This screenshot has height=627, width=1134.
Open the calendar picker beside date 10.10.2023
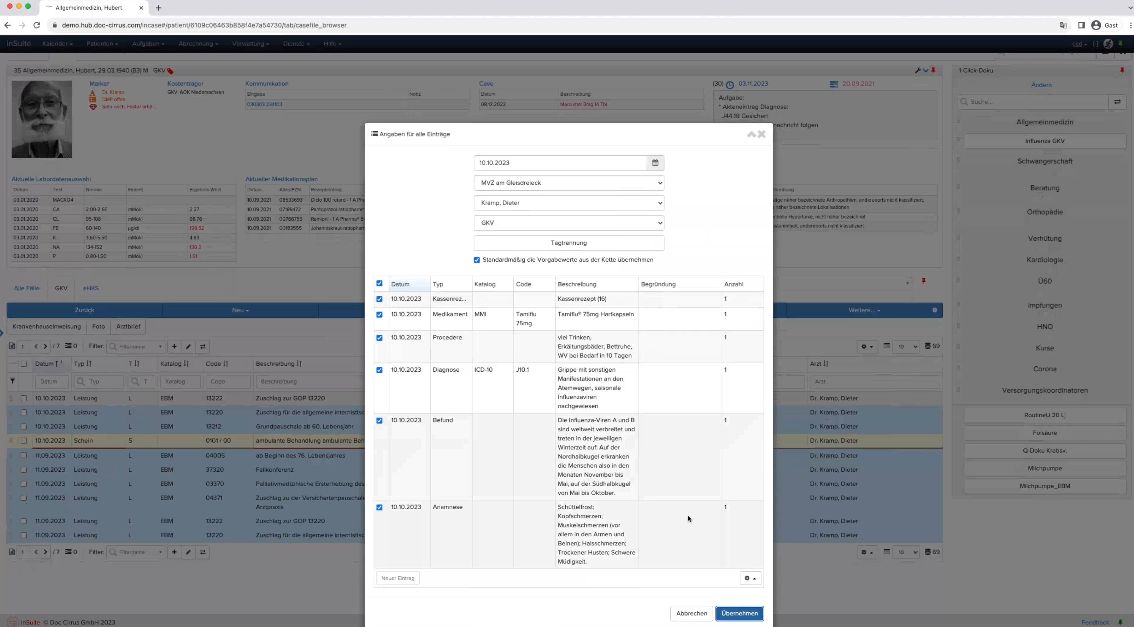[x=655, y=163]
